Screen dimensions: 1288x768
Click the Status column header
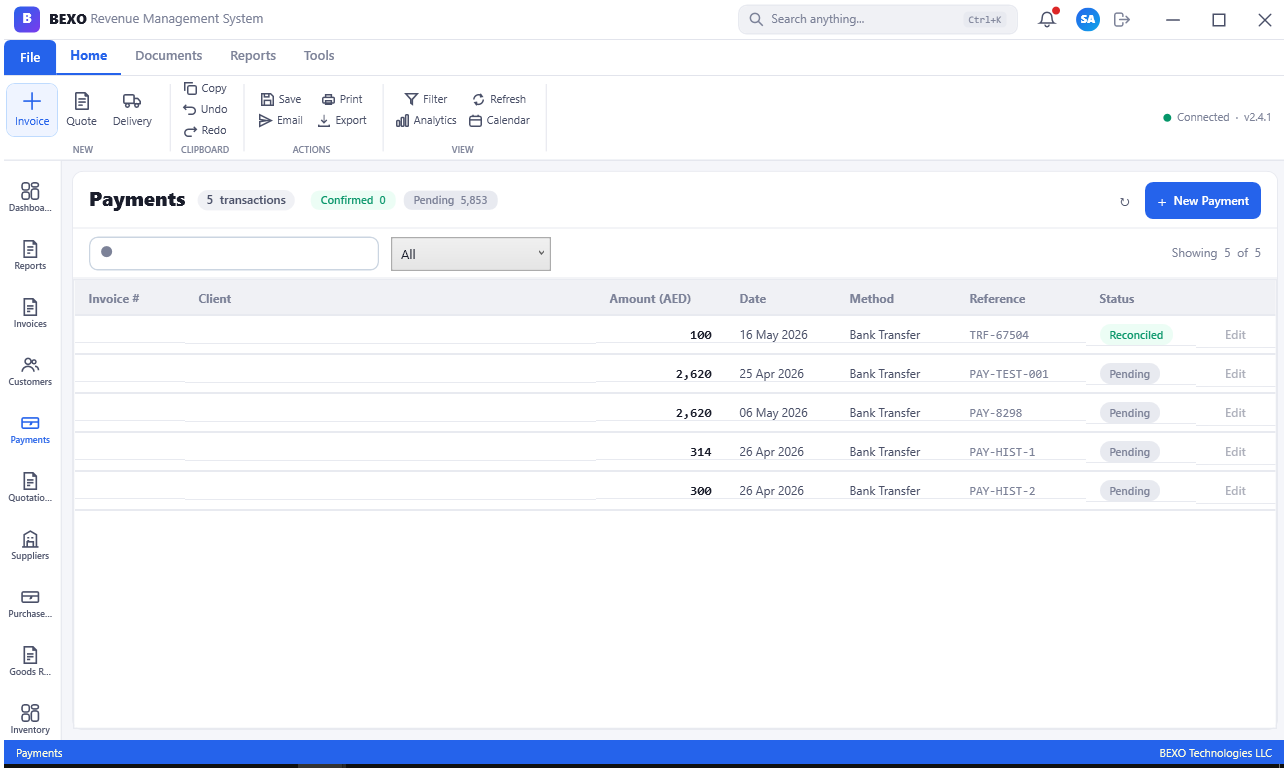tap(1117, 299)
